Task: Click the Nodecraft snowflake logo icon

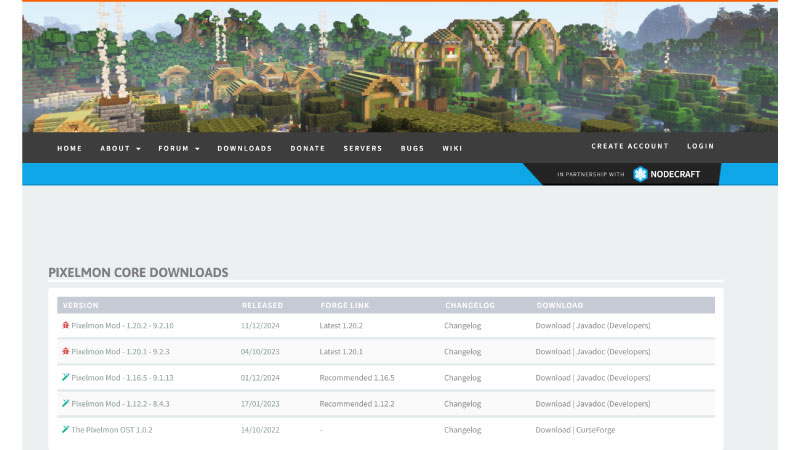Action: tap(640, 174)
